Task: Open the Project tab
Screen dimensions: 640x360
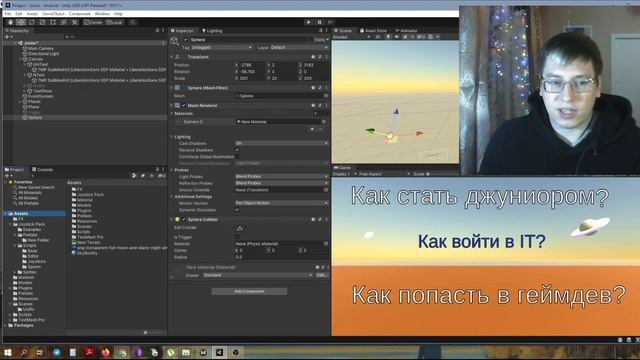Action: pos(15,169)
